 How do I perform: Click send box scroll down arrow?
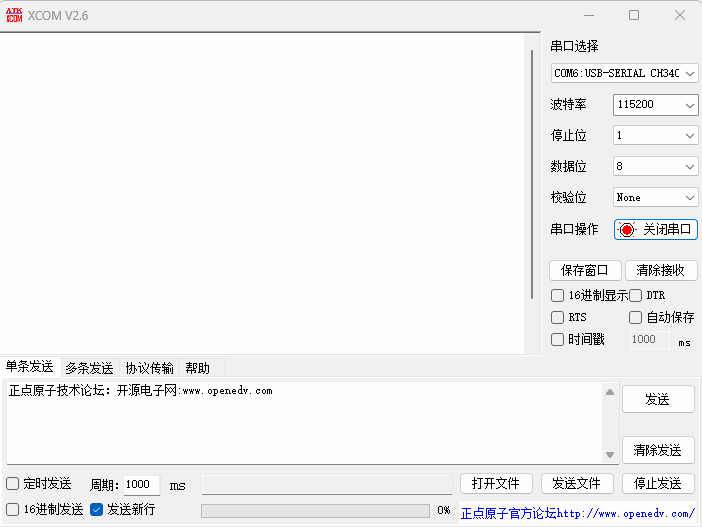(x=610, y=455)
